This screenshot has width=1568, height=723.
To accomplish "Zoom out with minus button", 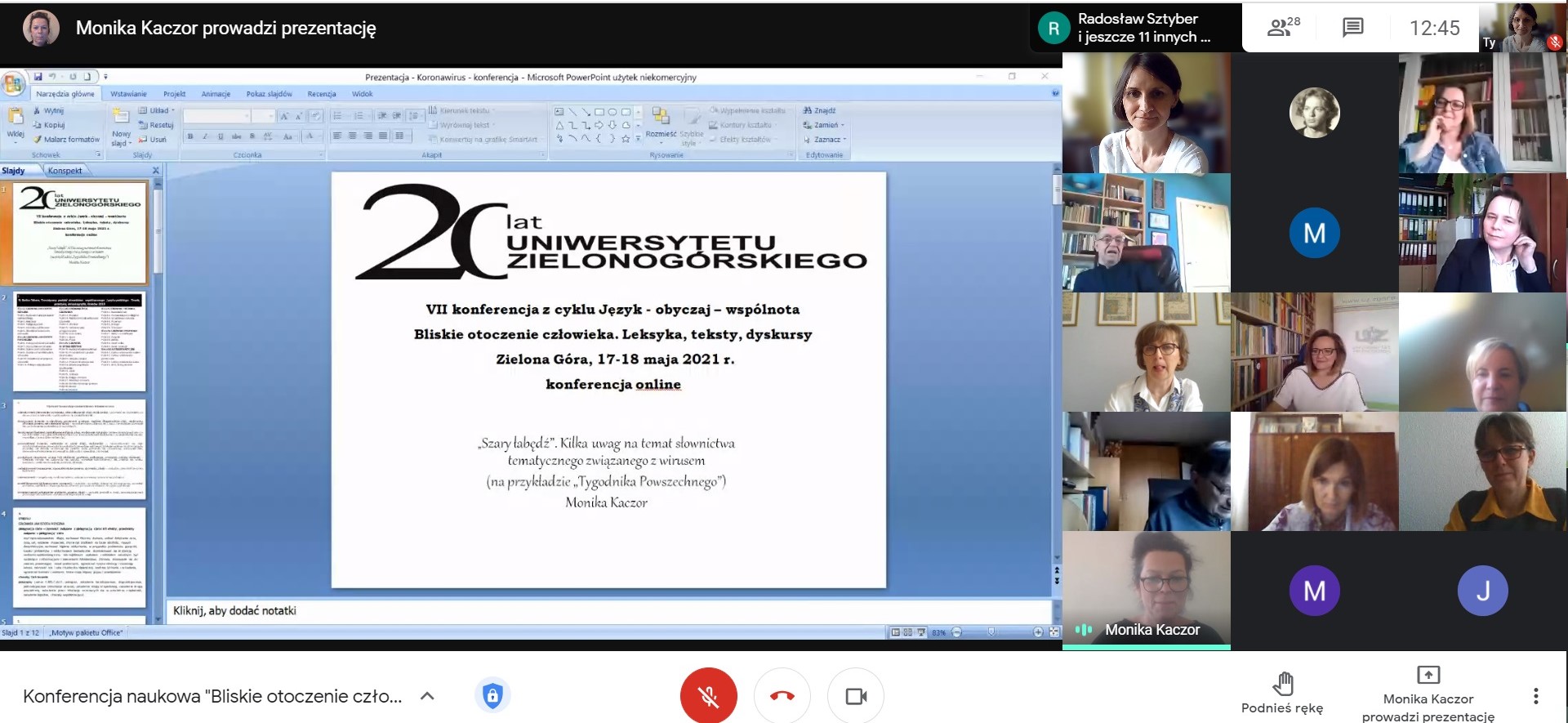I will pyautogui.click(x=956, y=632).
